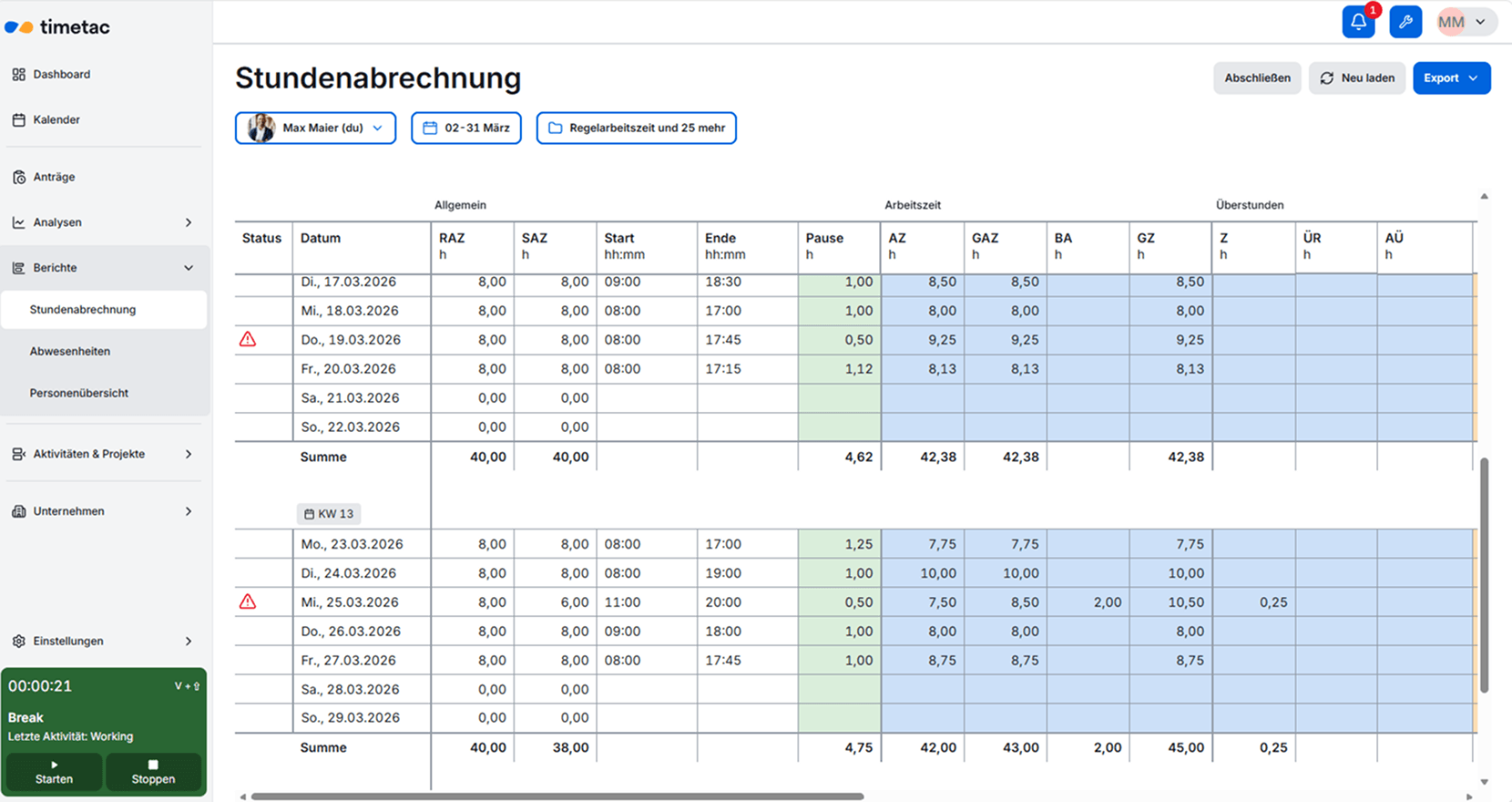The width and height of the screenshot is (1512, 802).
Task: Click the Kalender sidebar icon
Action: pos(18,120)
